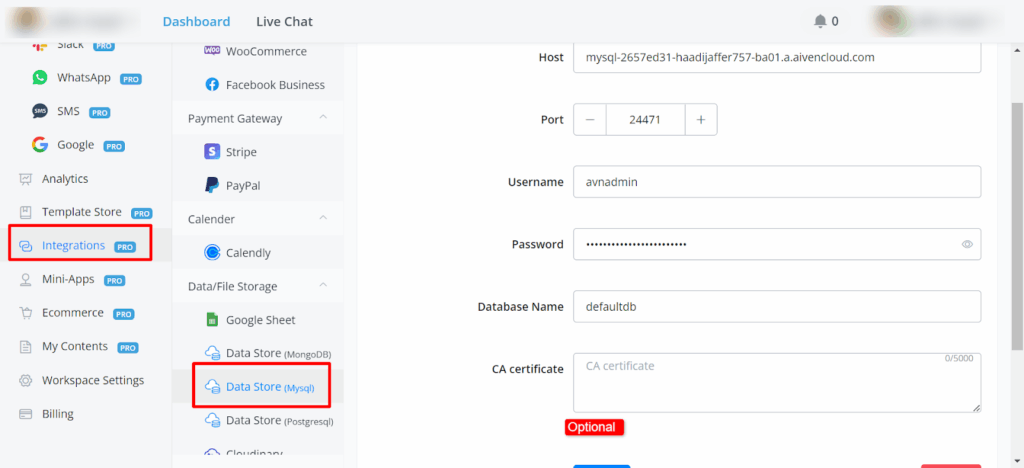
Task: Collapse the Payment Gateway section
Action: [x=323, y=118]
